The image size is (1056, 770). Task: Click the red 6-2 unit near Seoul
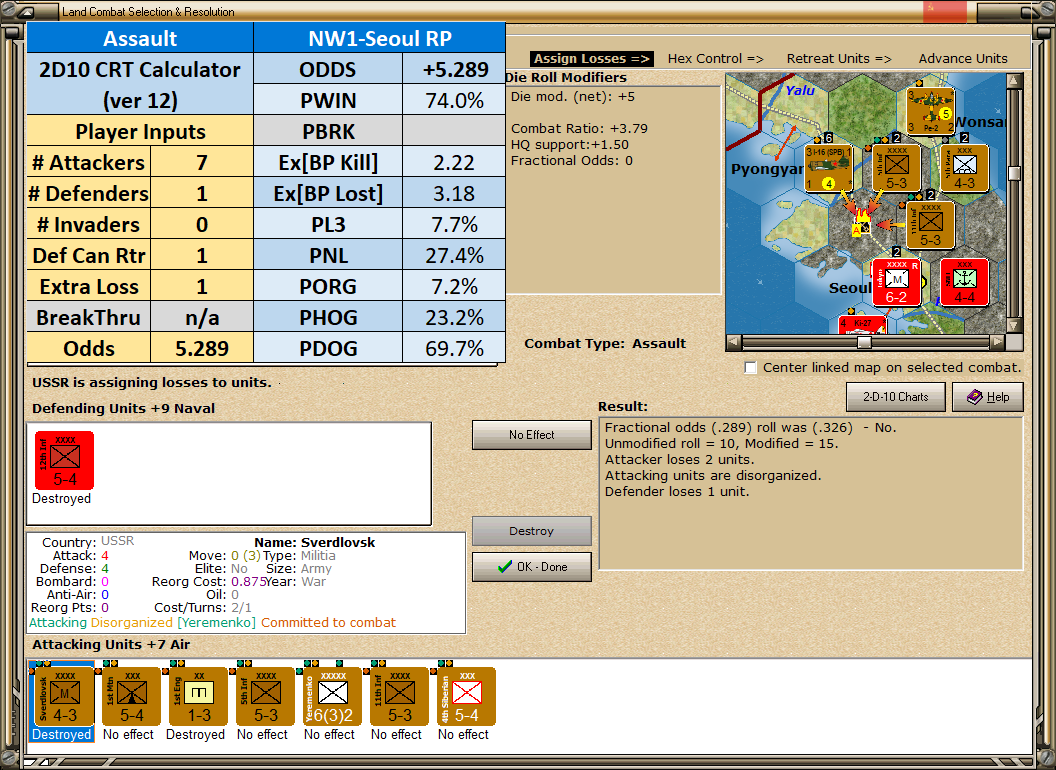tap(896, 282)
